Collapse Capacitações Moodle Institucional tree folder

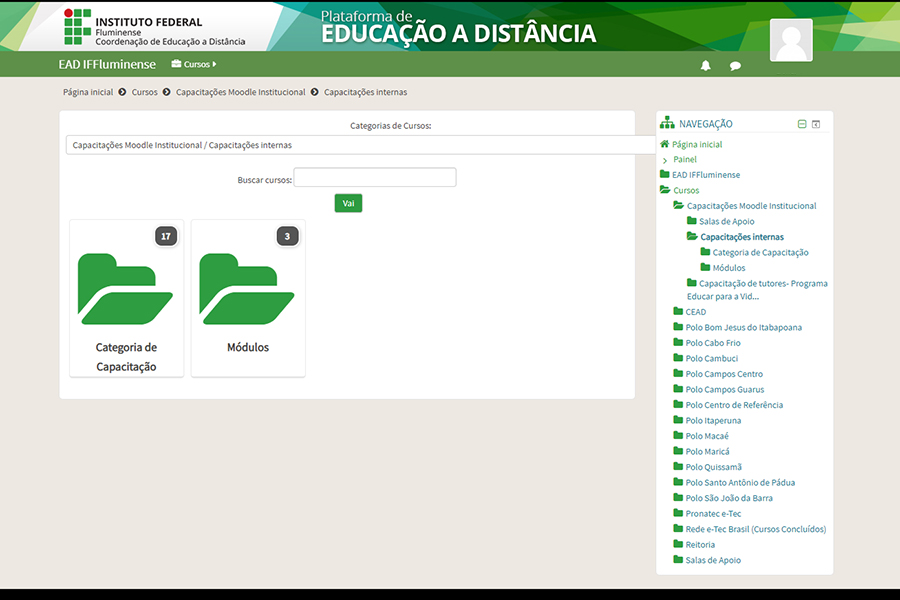678,205
